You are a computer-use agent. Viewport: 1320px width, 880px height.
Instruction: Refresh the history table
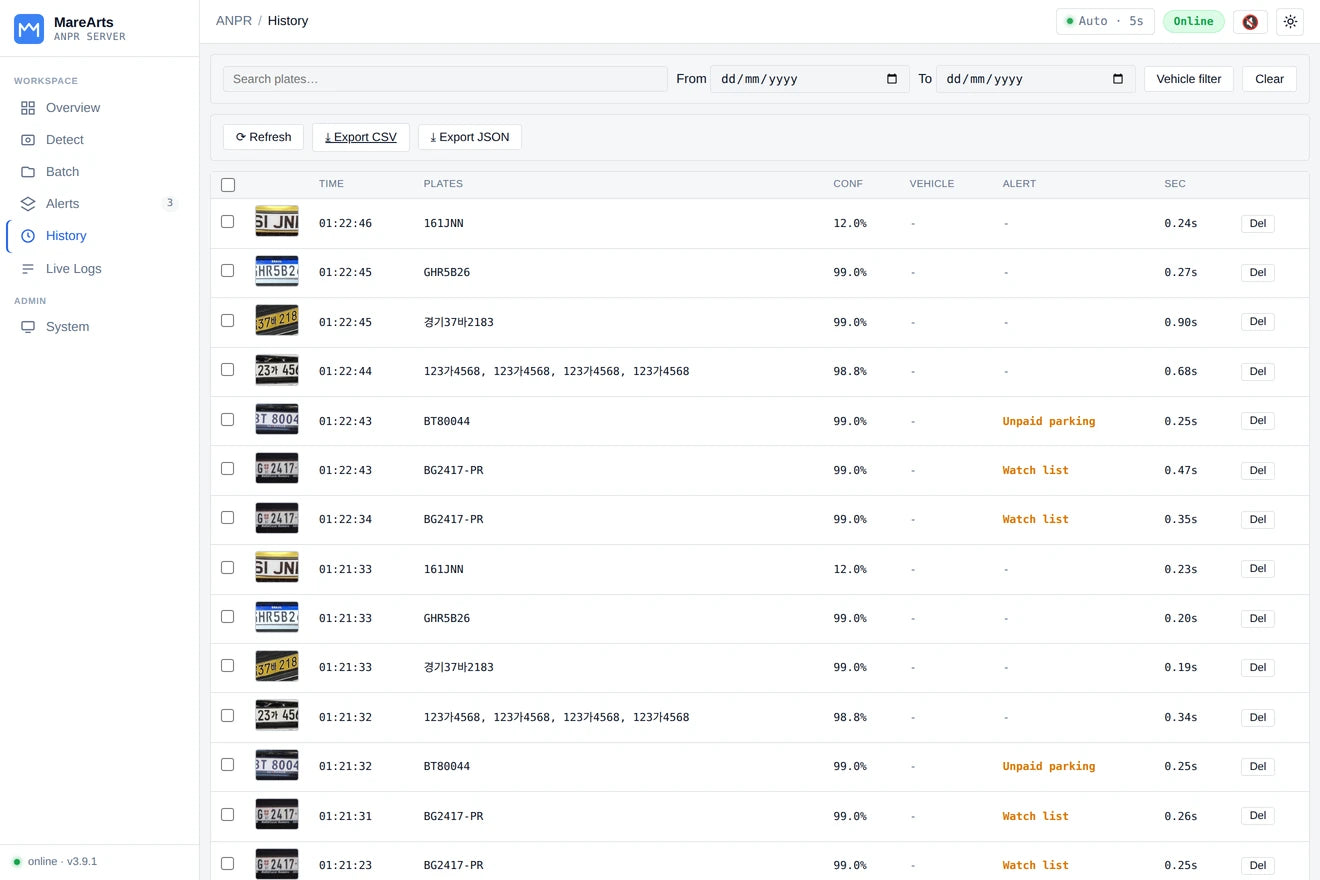[263, 137]
